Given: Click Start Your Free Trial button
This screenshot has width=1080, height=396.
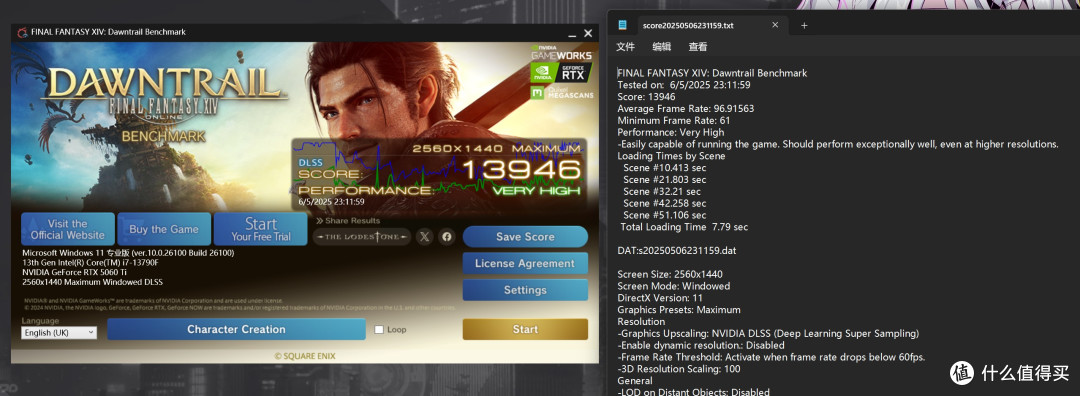Looking at the screenshot, I should (261, 229).
